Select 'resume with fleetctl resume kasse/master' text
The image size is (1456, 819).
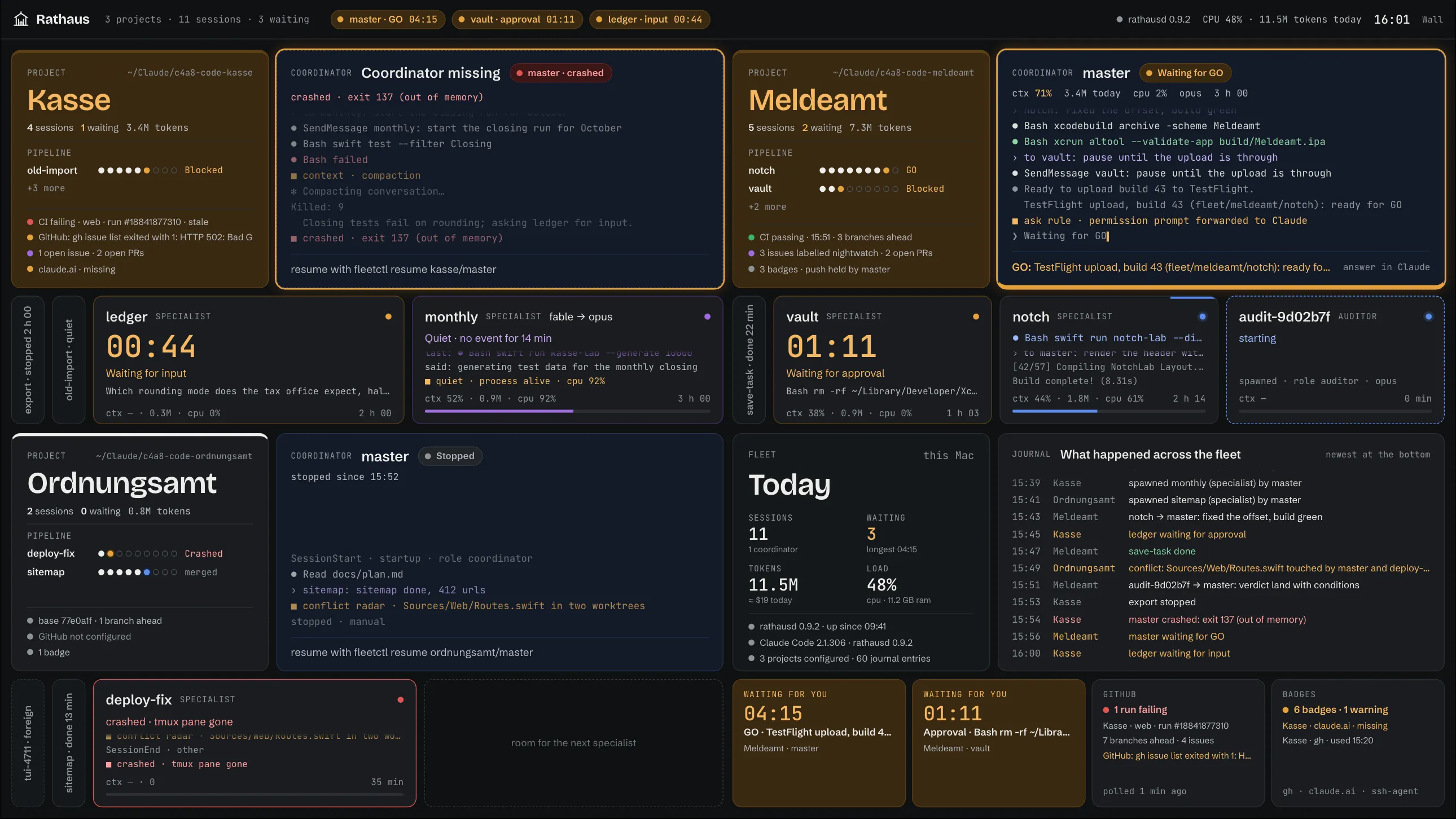pos(393,270)
